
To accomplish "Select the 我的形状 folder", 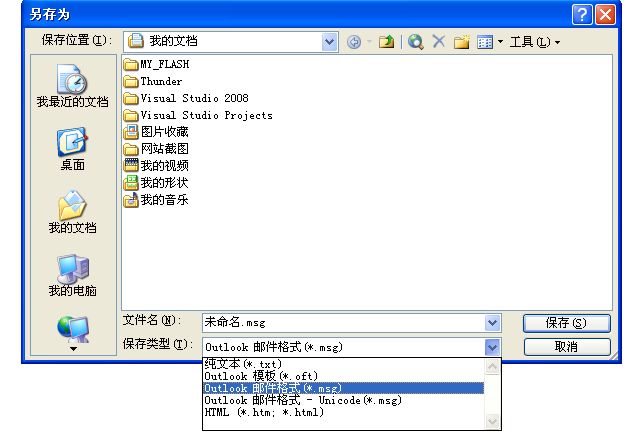I will [x=156, y=183].
